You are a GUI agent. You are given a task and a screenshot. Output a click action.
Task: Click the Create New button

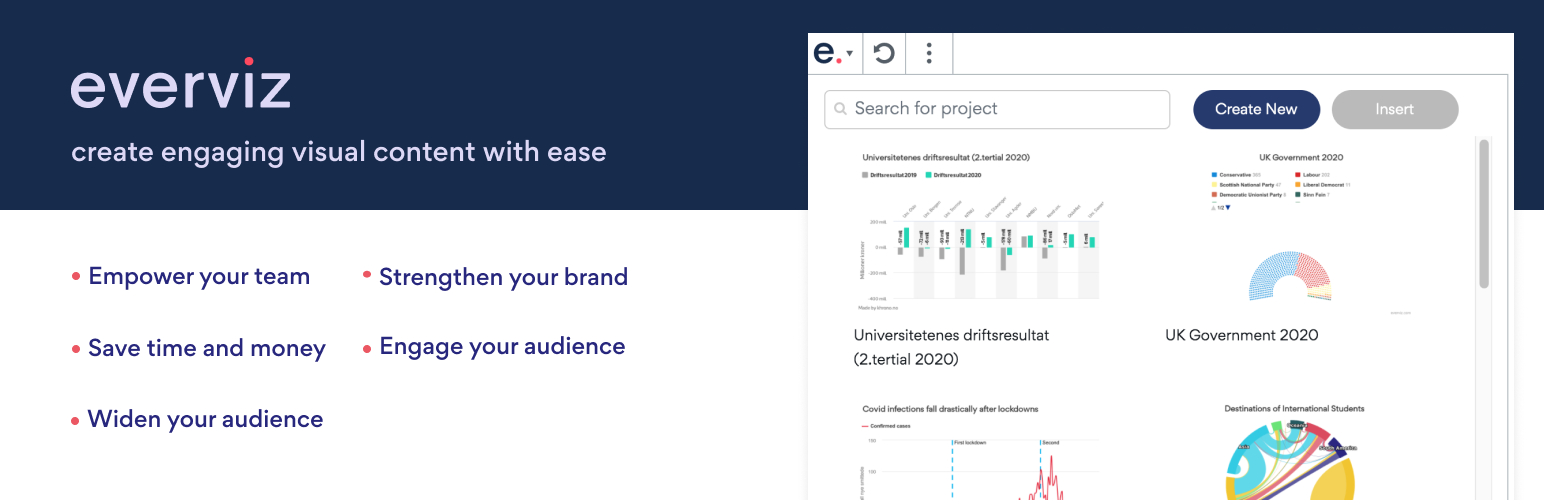point(1256,109)
